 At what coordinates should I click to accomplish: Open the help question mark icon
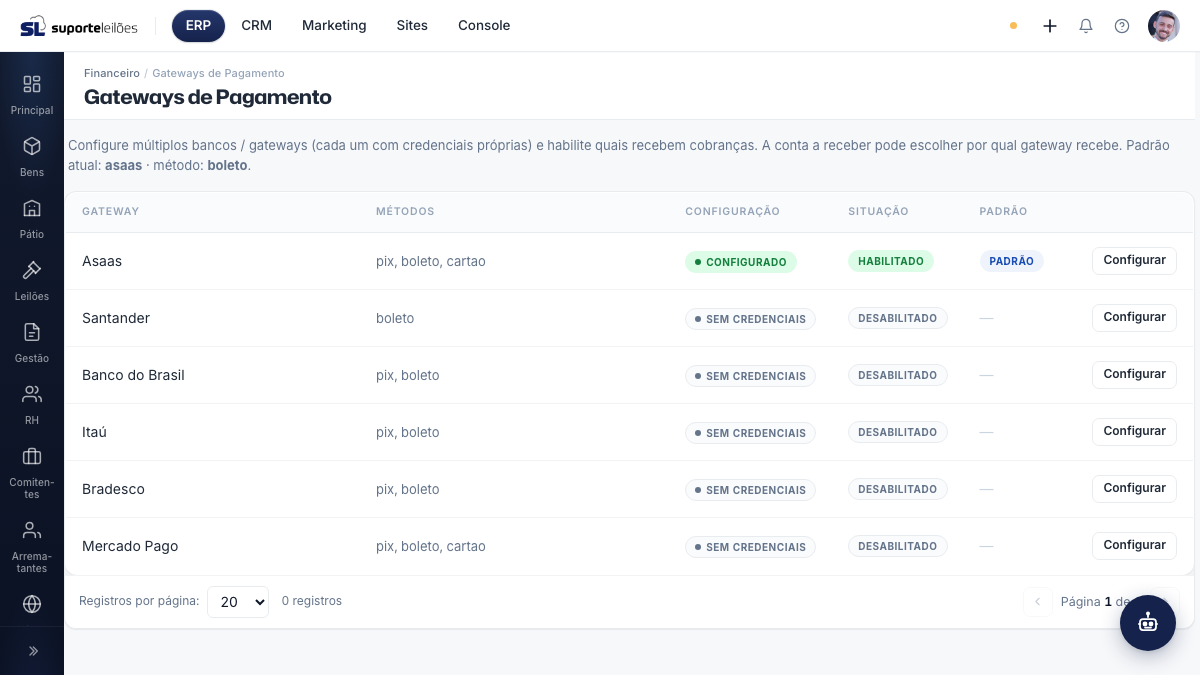pyautogui.click(x=1122, y=26)
